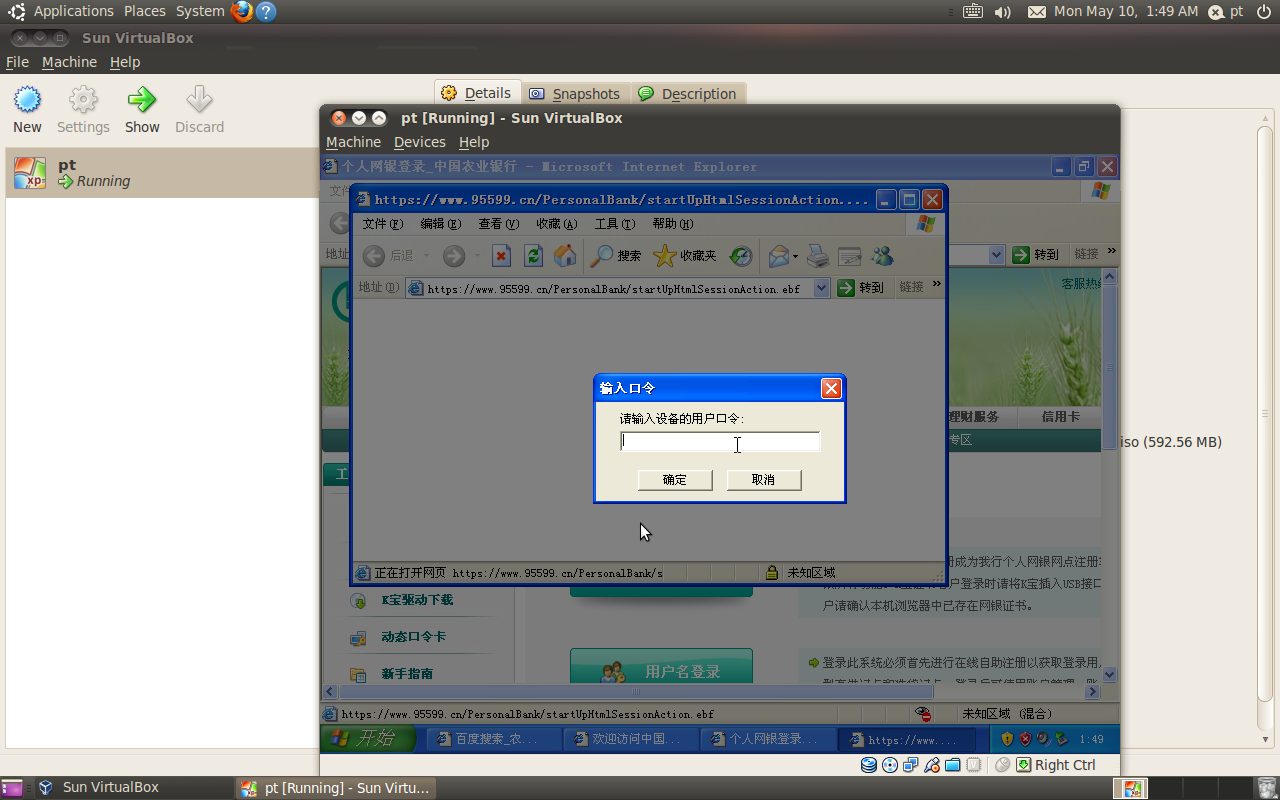This screenshot has height=800, width=1280.
Task: Open Machine menu in VirtualBox manager
Action: coord(69,62)
